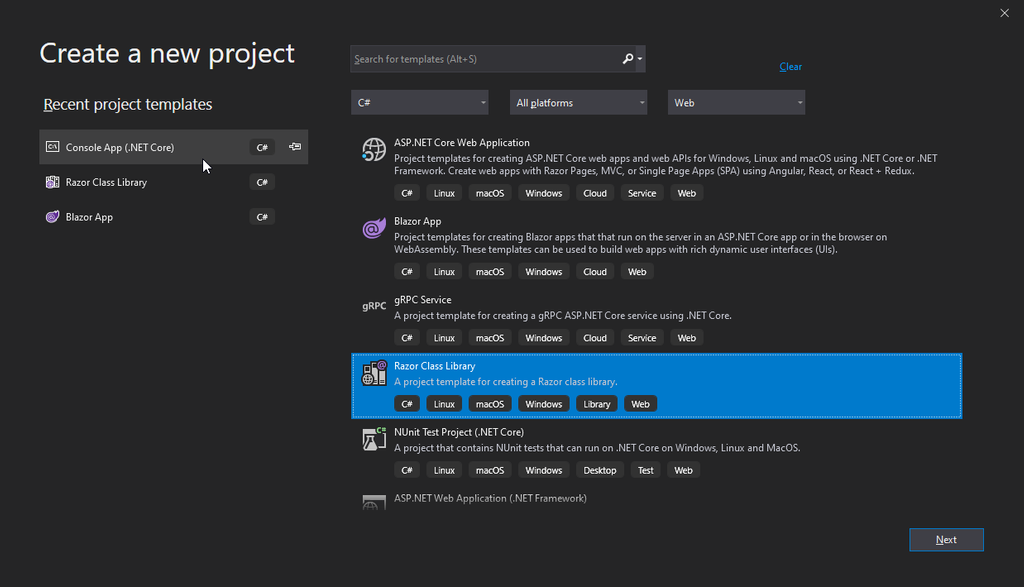Click the Linux tag under Razor Class Library
The width and height of the screenshot is (1024, 587).
(444, 404)
